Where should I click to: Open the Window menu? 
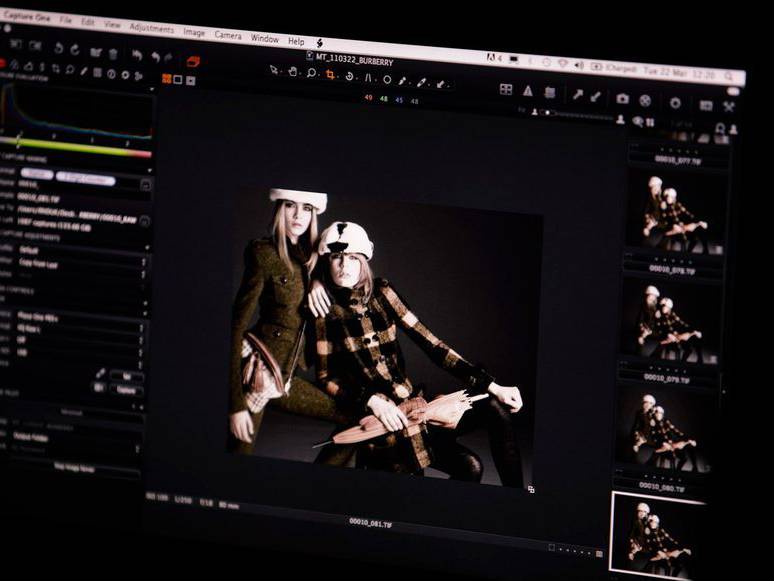(x=265, y=39)
